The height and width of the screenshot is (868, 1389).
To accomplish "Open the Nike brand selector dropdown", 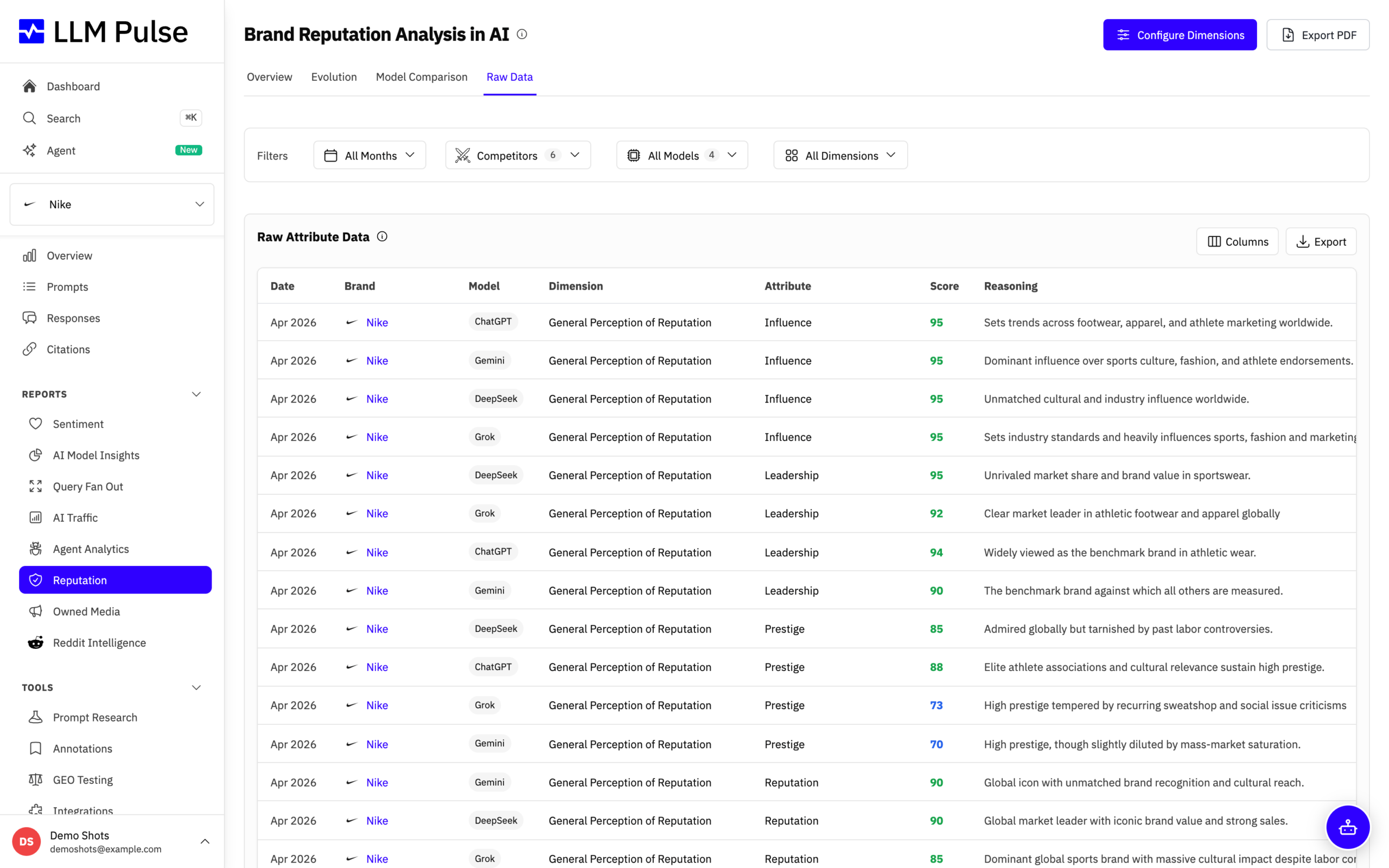I will (112, 205).
